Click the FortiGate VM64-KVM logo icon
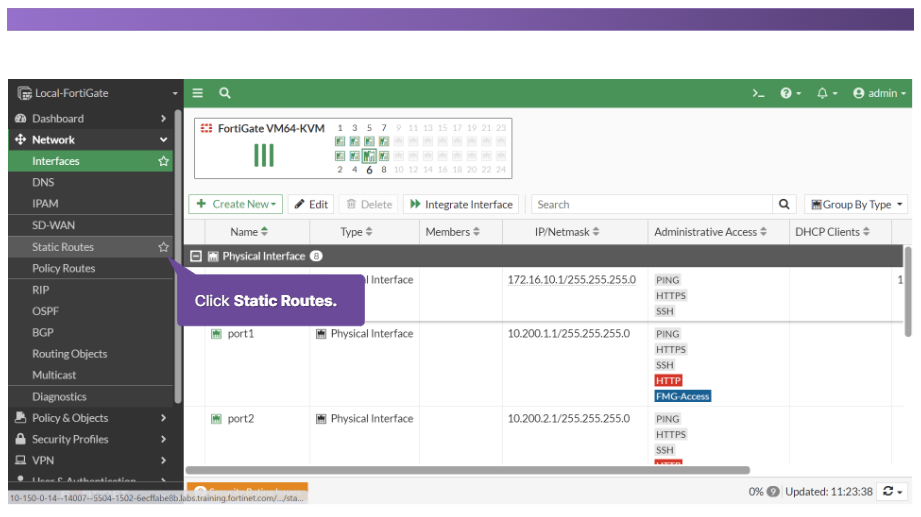Image resolution: width=921 pixels, height=517 pixels. [x=206, y=128]
